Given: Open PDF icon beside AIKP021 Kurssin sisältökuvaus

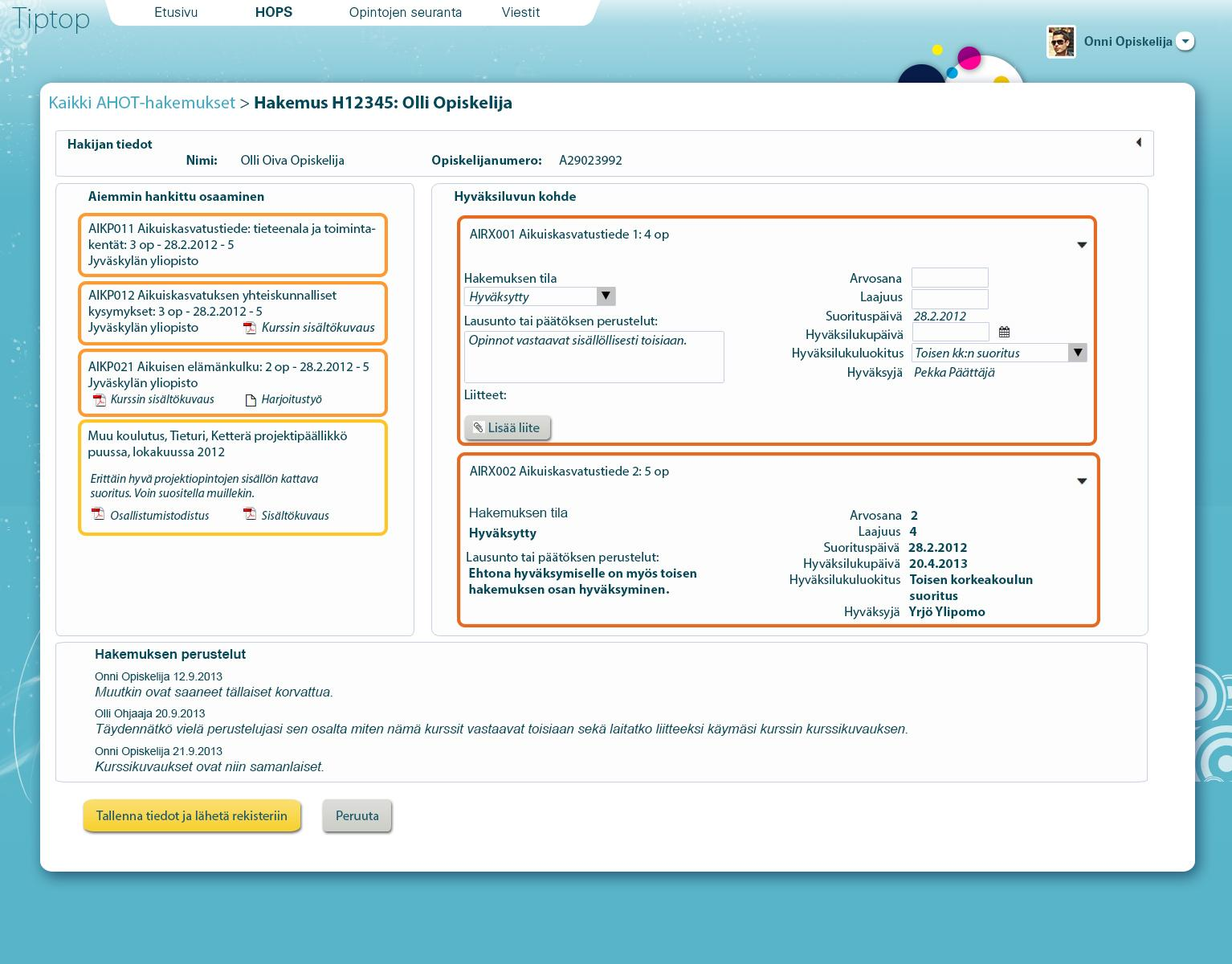Looking at the screenshot, I should (x=100, y=399).
